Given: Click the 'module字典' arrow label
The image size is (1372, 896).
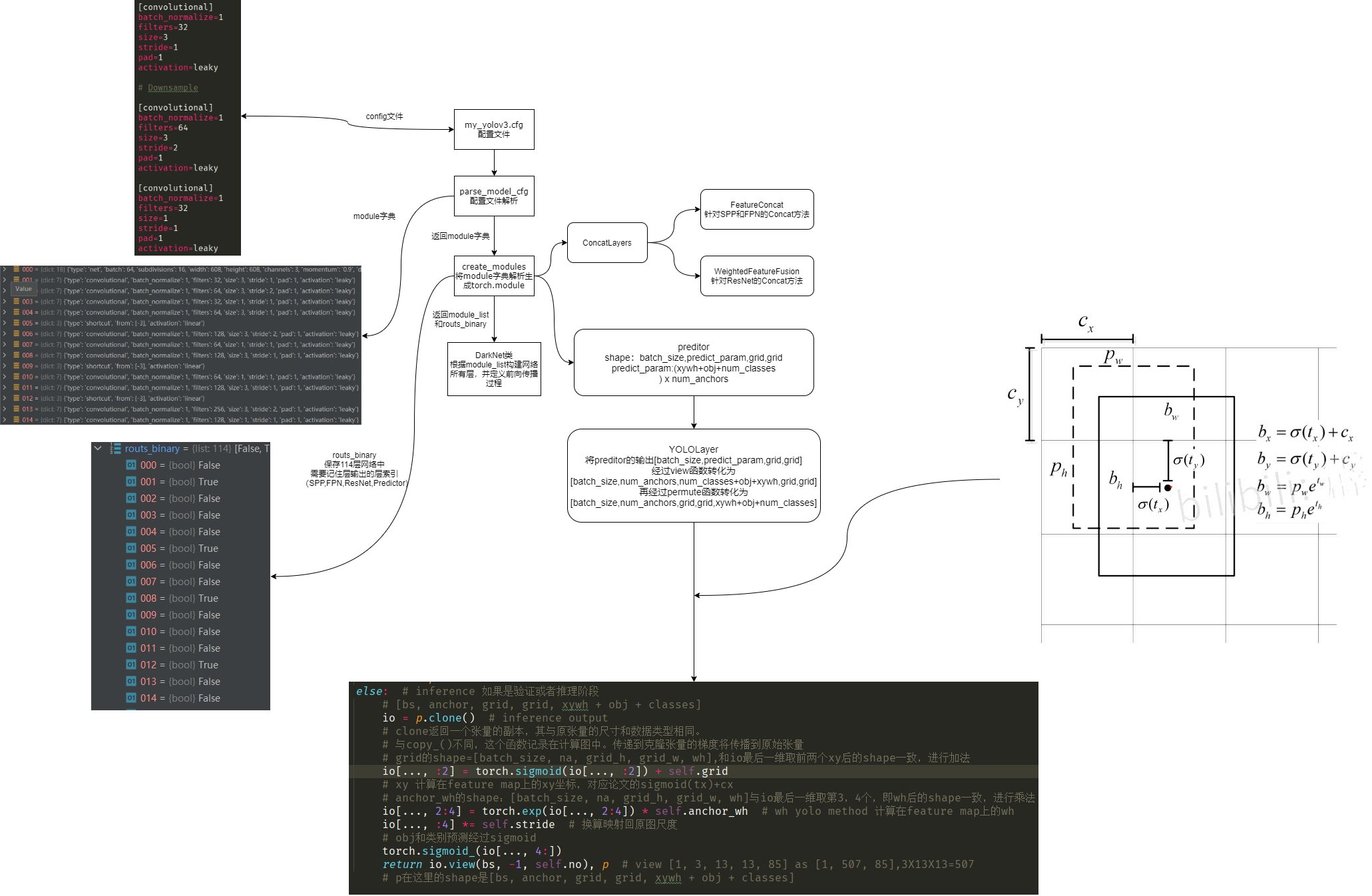Looking at the screenshot, I should (x=374, y=216).
